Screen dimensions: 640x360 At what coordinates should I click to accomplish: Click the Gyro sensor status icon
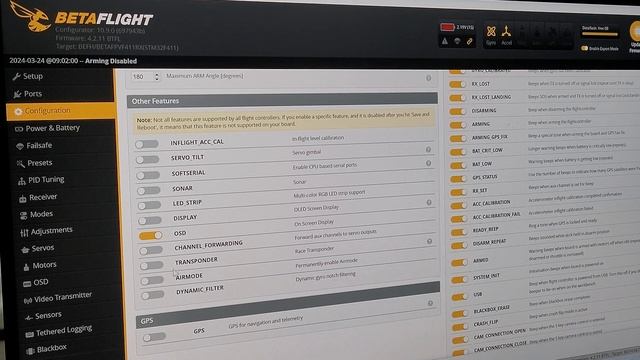491,32
